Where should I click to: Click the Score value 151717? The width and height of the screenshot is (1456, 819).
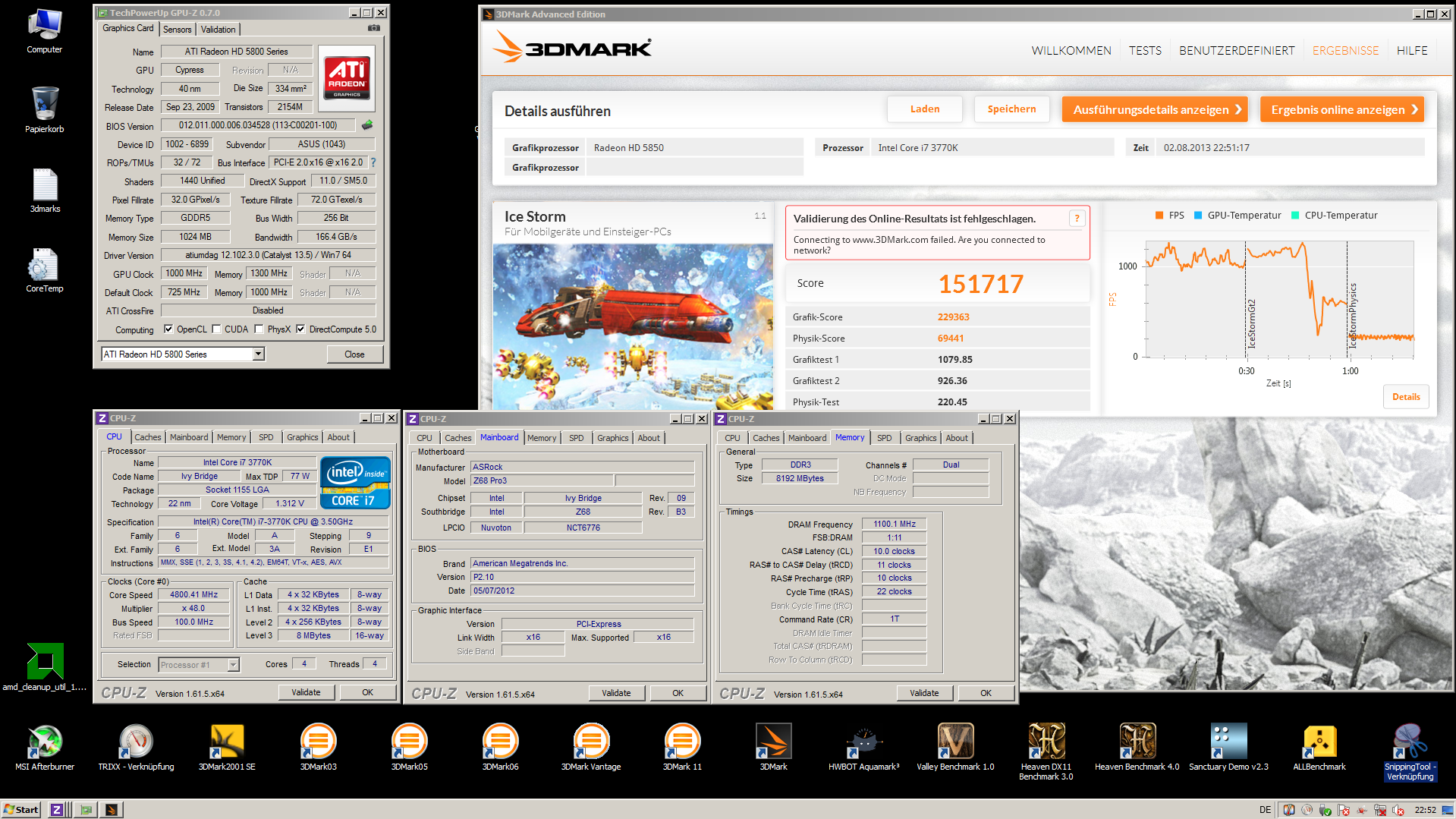pyautogui.click(x=980, y=284)
